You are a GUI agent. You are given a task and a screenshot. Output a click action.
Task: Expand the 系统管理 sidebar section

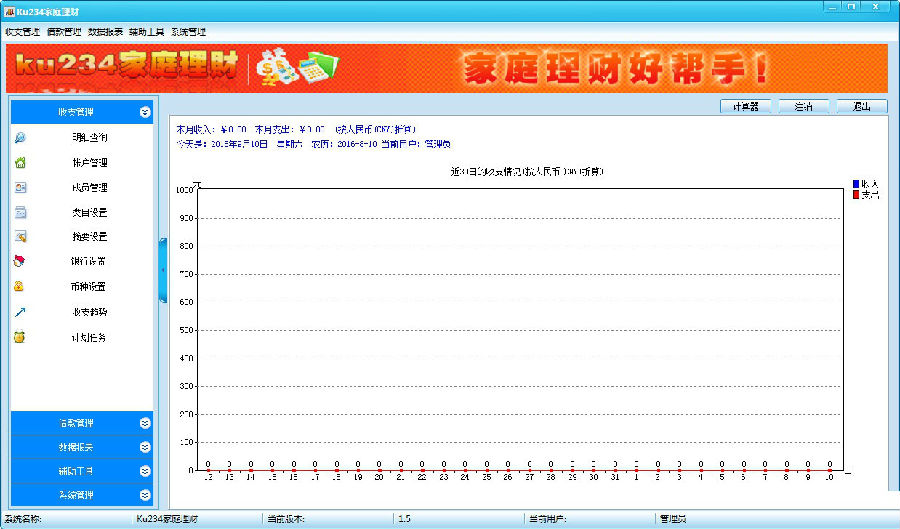click(82, 495)
